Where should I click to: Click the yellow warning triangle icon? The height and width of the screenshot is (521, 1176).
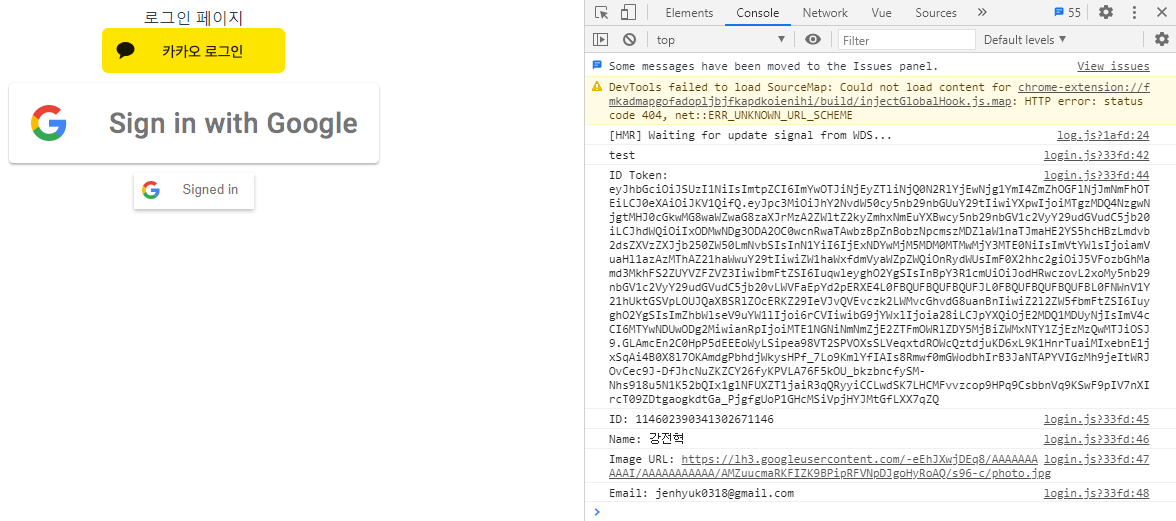coord(597,86)
